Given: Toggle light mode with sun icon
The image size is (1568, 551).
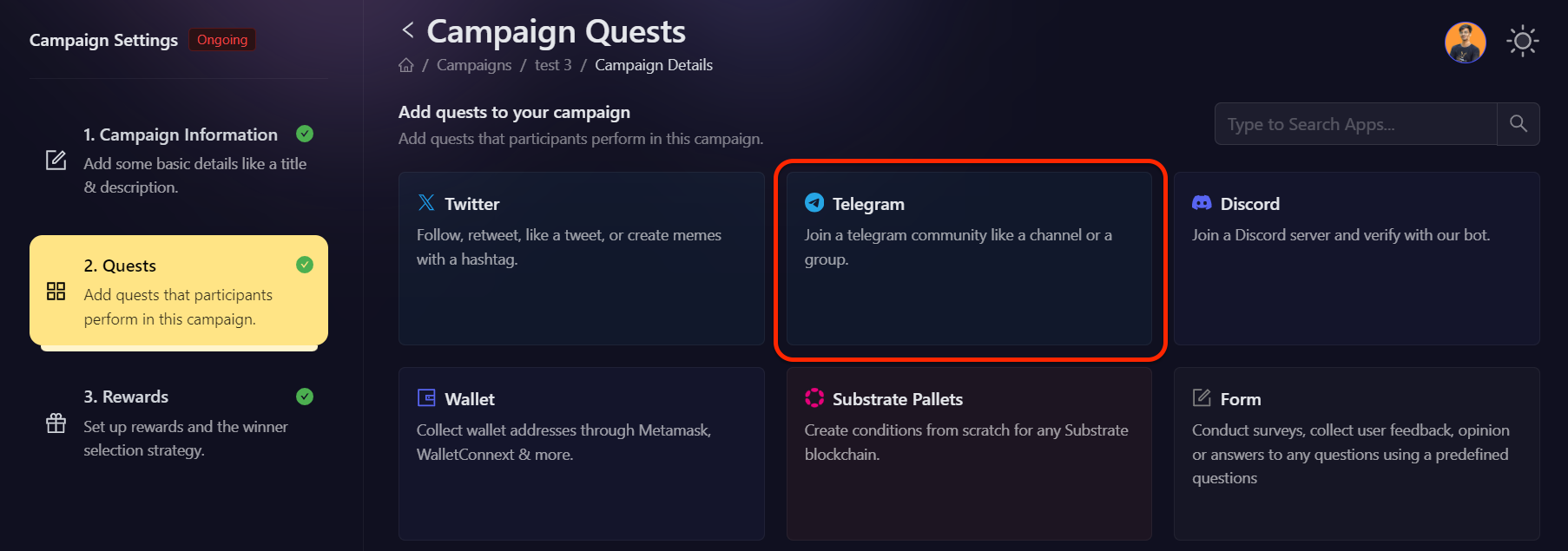Looking at the screenshot, I should pos(1522,42).
